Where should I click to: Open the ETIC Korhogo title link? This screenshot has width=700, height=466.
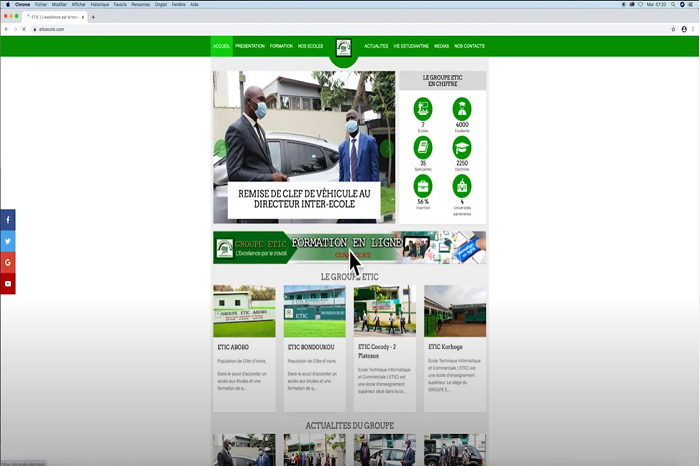445,347
